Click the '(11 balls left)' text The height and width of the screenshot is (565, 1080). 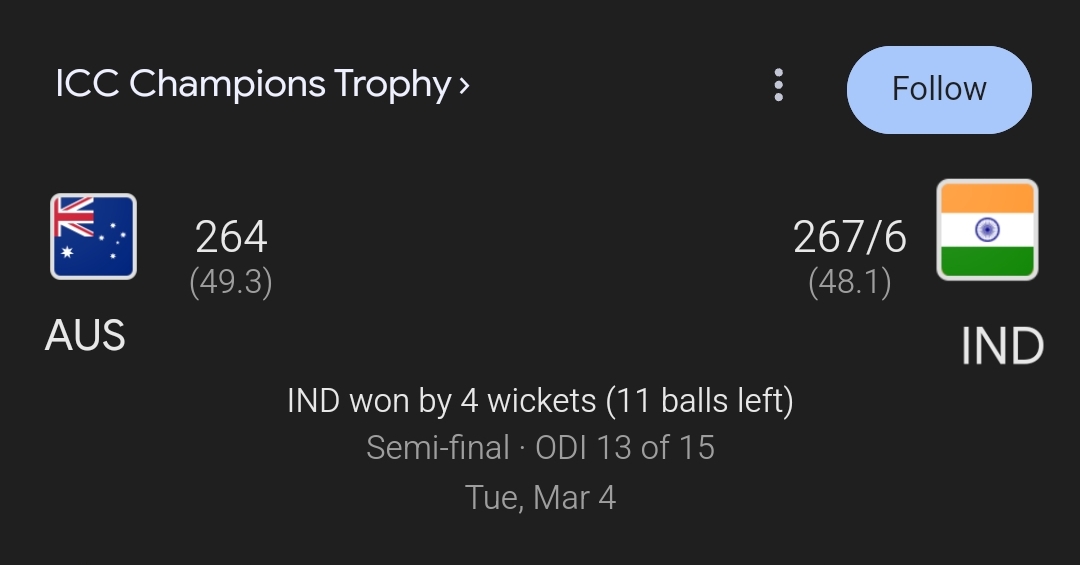tap(699, 401)
